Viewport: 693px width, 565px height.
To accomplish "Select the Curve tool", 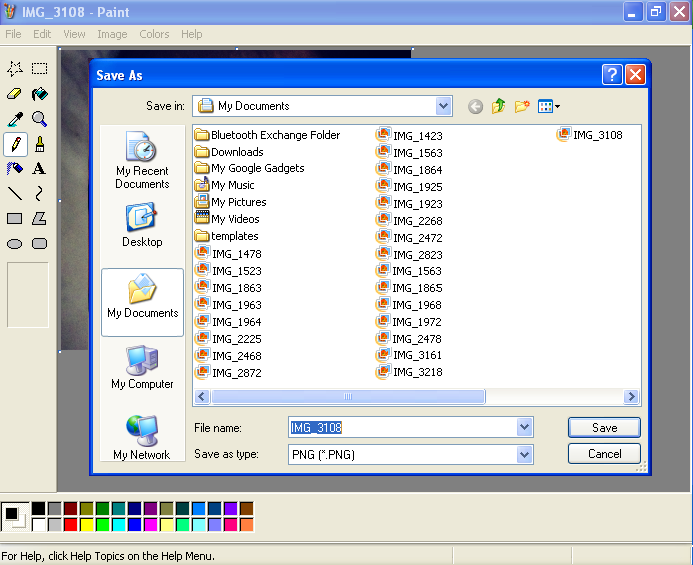I will [x=39, y=194].
